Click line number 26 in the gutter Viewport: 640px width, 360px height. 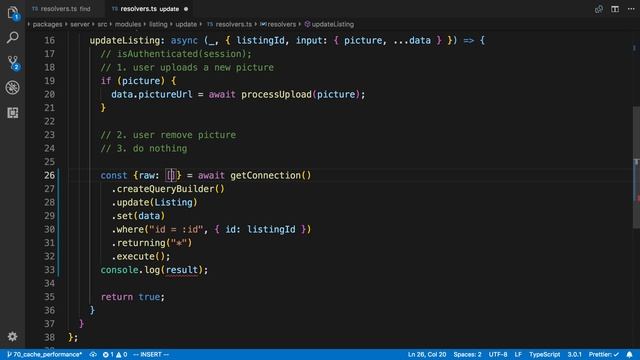[x=49, y=175]
